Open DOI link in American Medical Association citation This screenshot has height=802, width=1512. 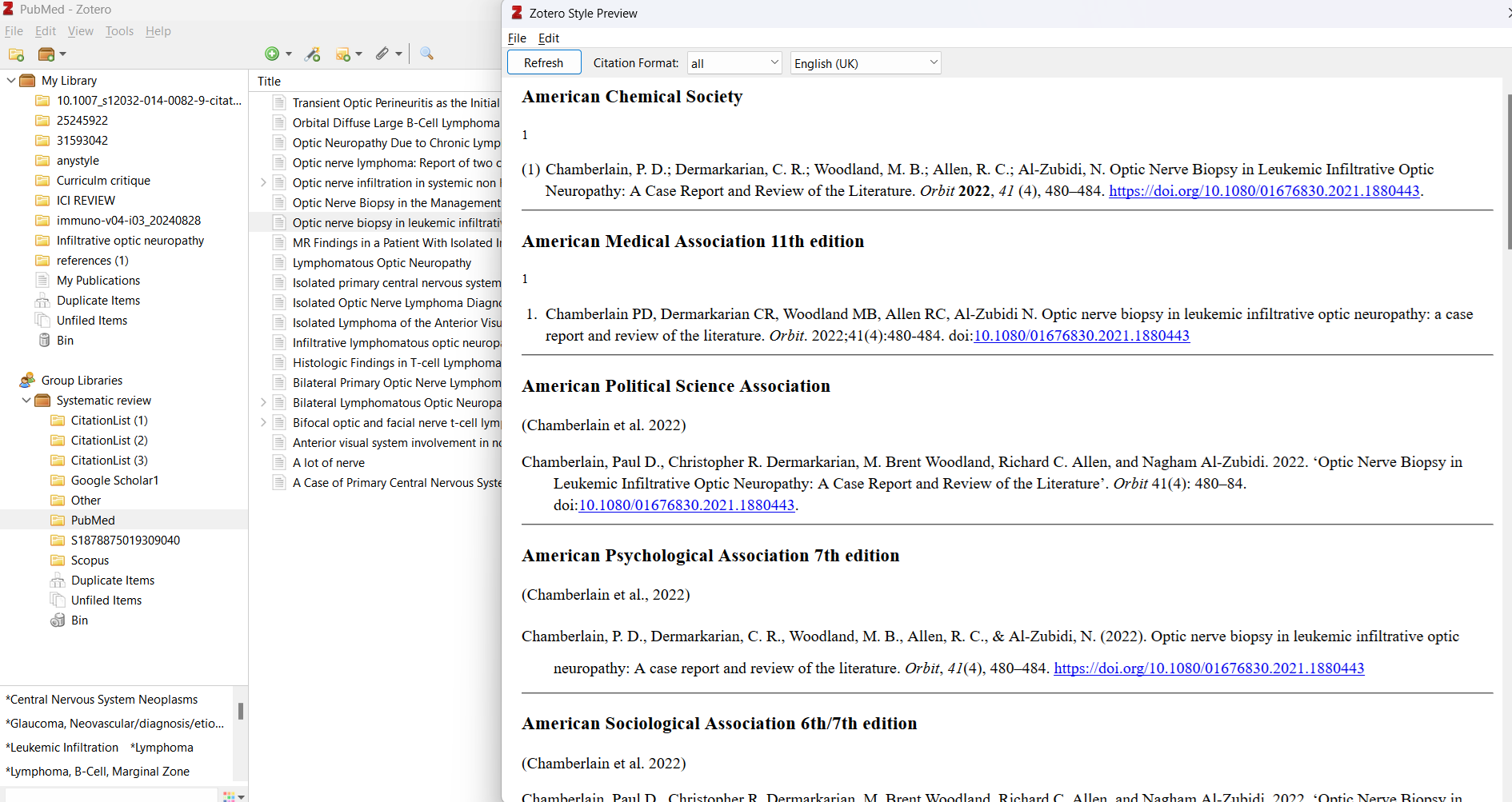click(x=1082, y=336)
